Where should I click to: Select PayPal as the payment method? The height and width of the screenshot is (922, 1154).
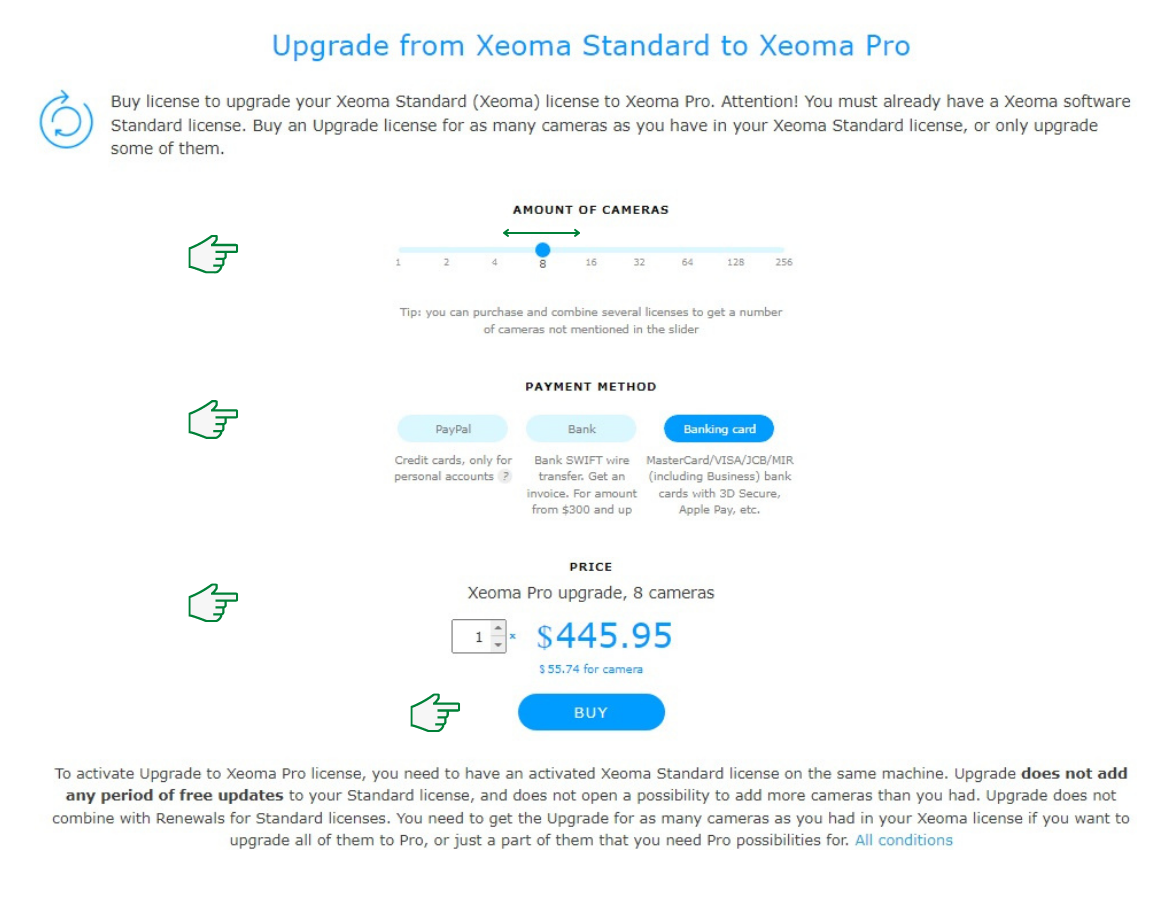pyautogui.click(x=453, y=428)
